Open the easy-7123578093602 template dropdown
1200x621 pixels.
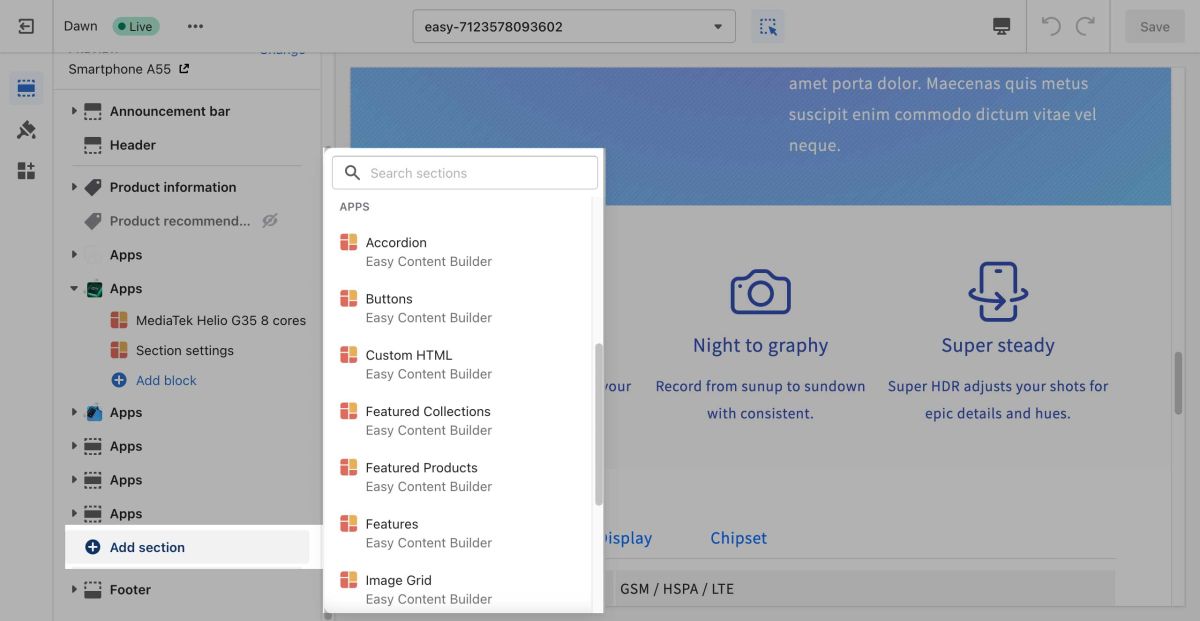pos(574,27)
